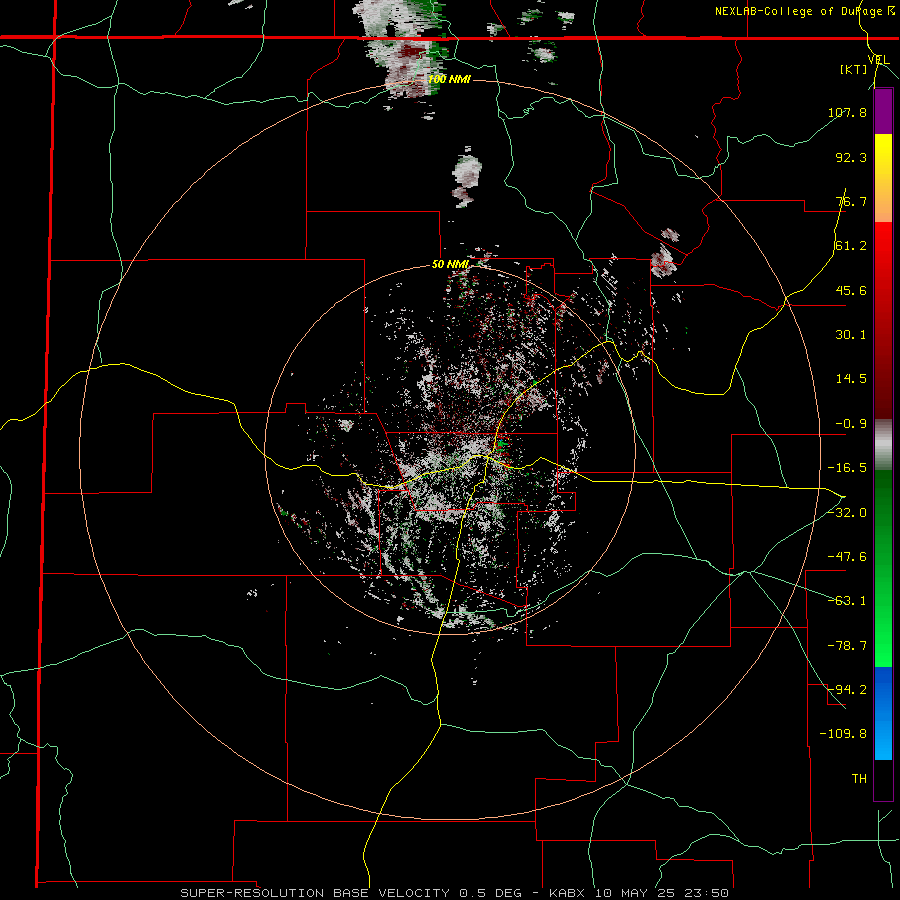The width and height of the screenshot is (900, 900).
Task: Click the 30.1 legend value
Action: point(851,335)
